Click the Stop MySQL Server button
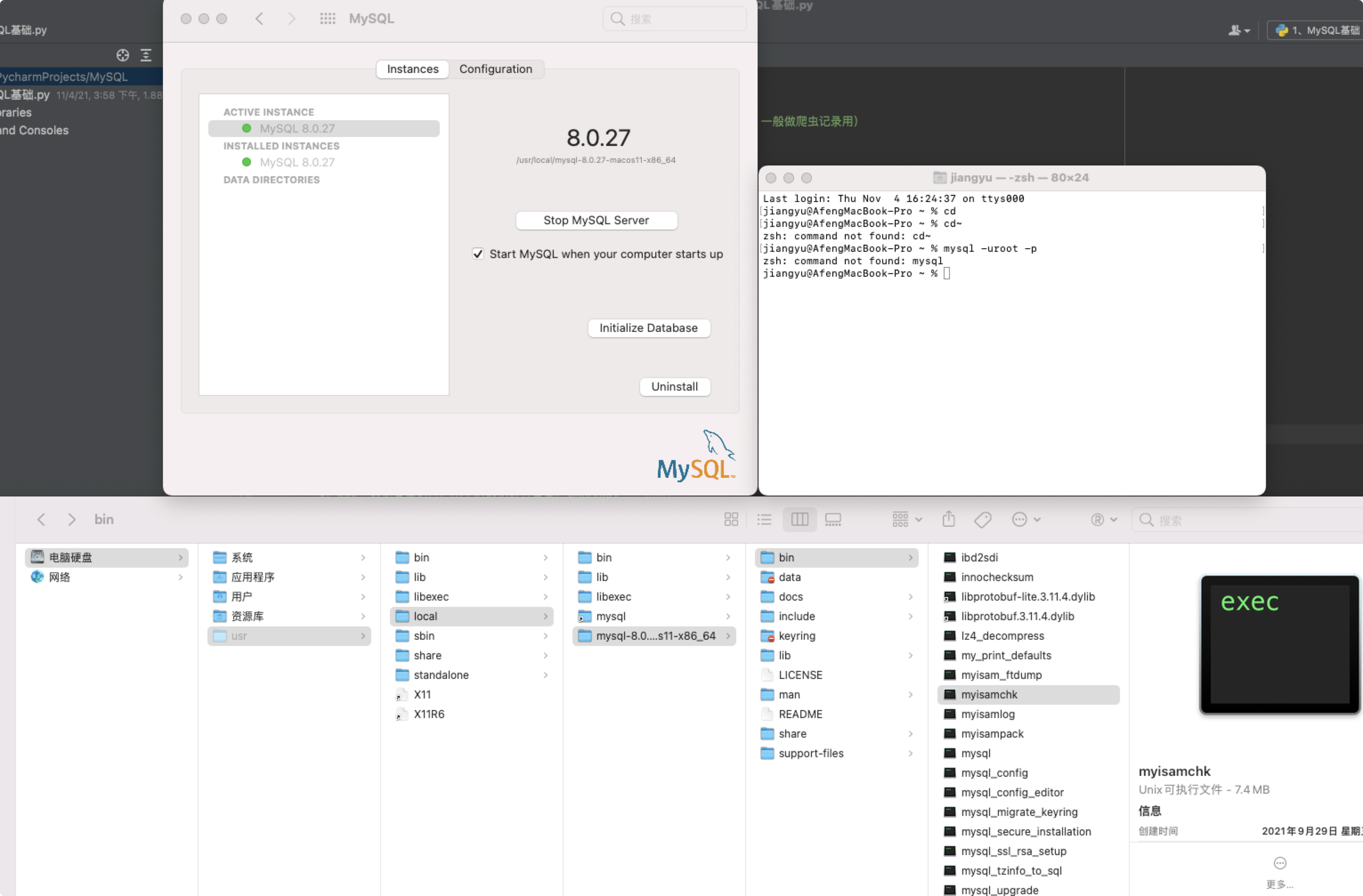The image size is (1363, 896). (596, 220)
